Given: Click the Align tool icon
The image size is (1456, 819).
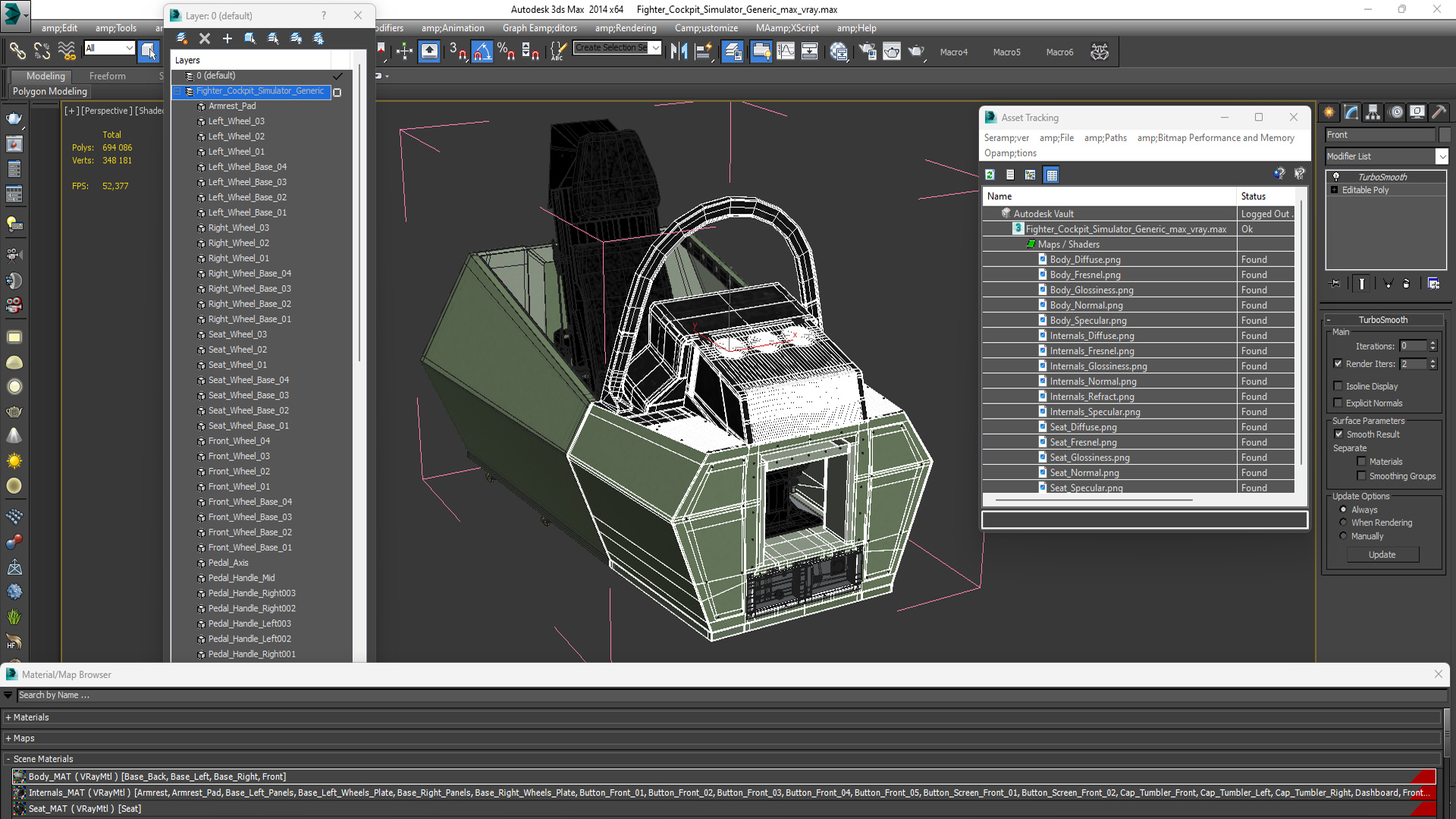Looking at the screenshot, I should click(704, 51).
